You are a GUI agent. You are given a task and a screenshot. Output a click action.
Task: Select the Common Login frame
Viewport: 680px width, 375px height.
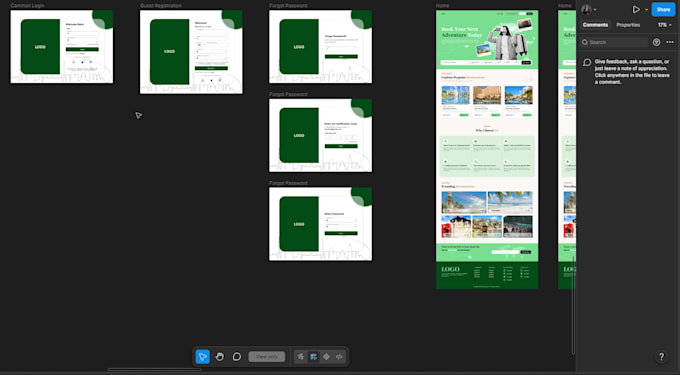(x=62, y=47)
